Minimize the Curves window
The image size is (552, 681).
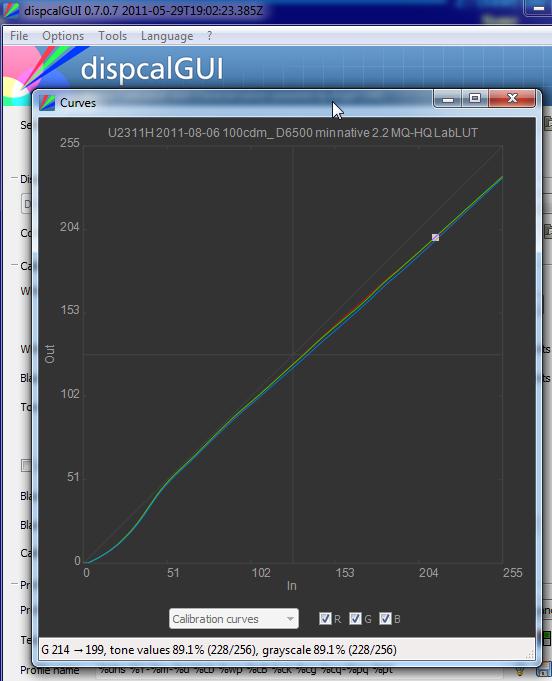(447, 99)
